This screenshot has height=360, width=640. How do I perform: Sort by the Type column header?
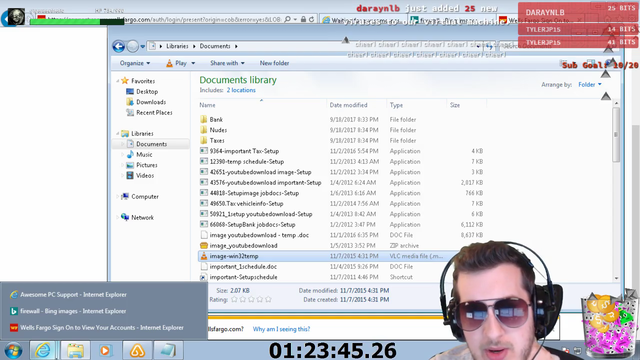[416, 105]
